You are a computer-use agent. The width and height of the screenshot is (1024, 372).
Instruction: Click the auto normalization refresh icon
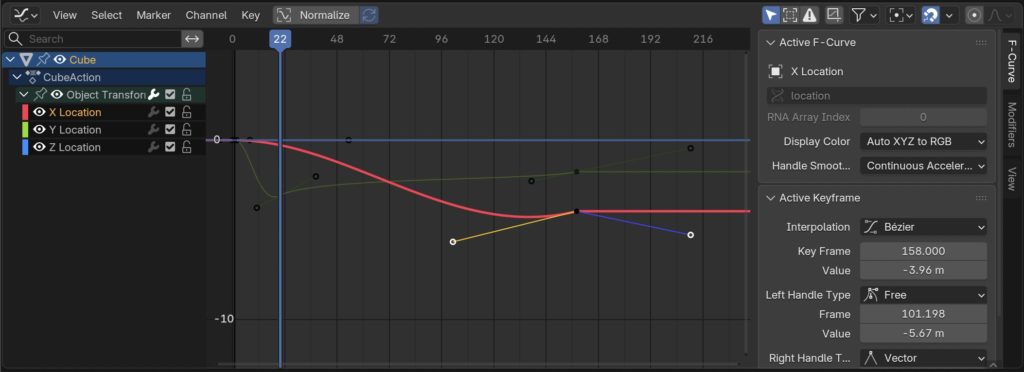pos(369,15)
